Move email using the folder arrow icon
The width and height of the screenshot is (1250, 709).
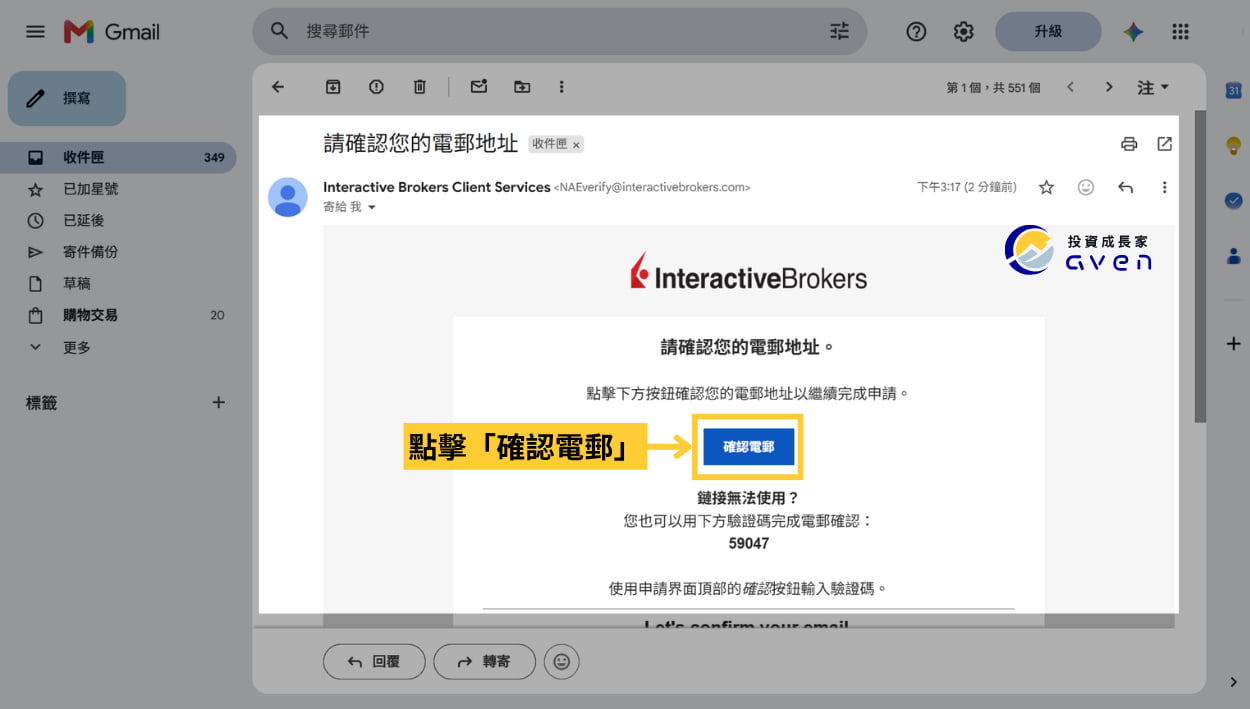522,87
